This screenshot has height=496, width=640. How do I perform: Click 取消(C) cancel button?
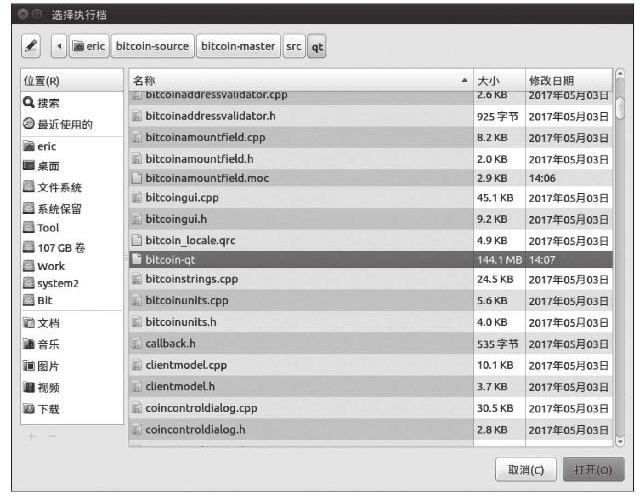click(526, 470)
